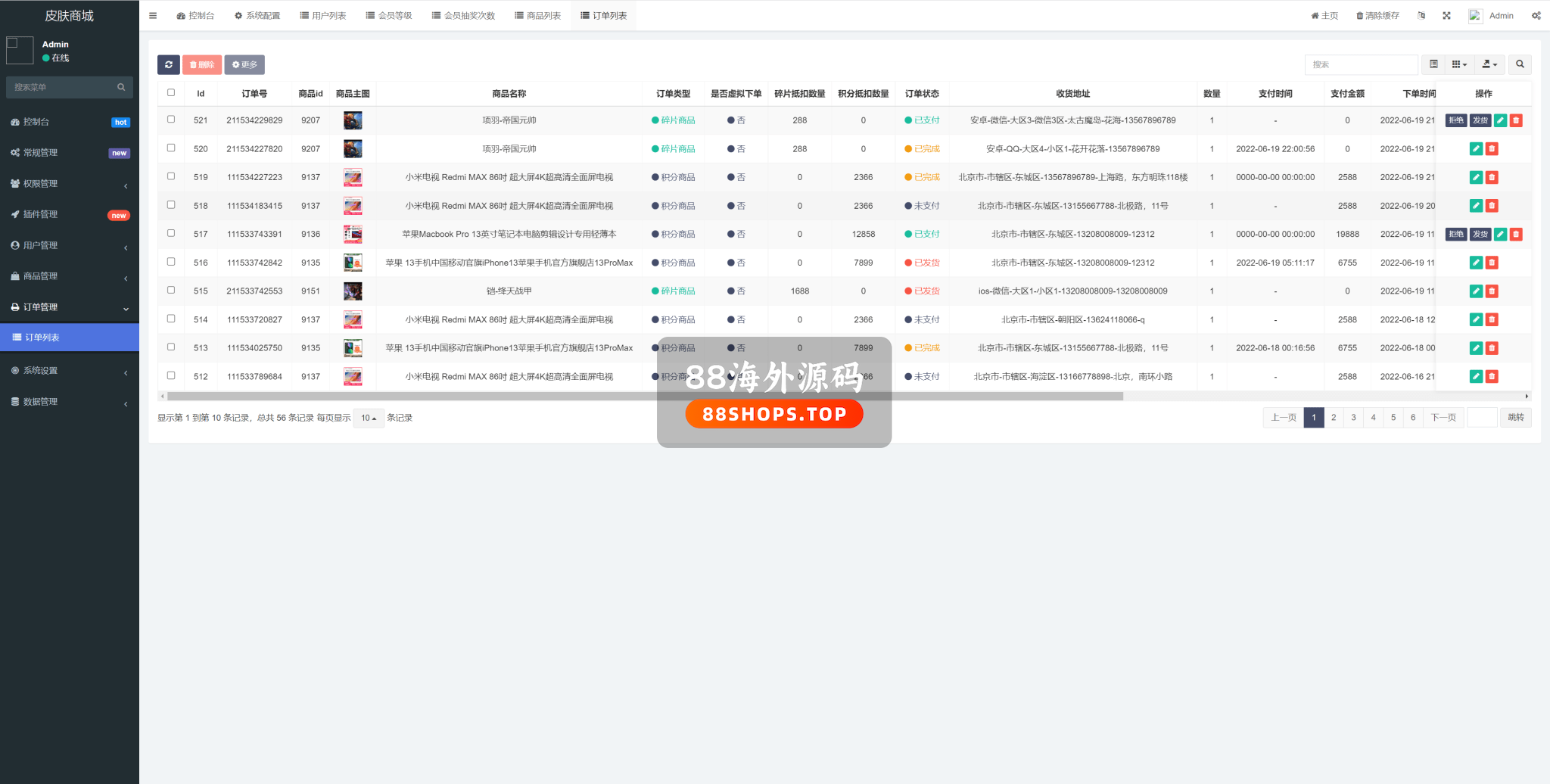Open 系统设置 in the sidebar menu

pyautogui.click(x=70, y=371)
